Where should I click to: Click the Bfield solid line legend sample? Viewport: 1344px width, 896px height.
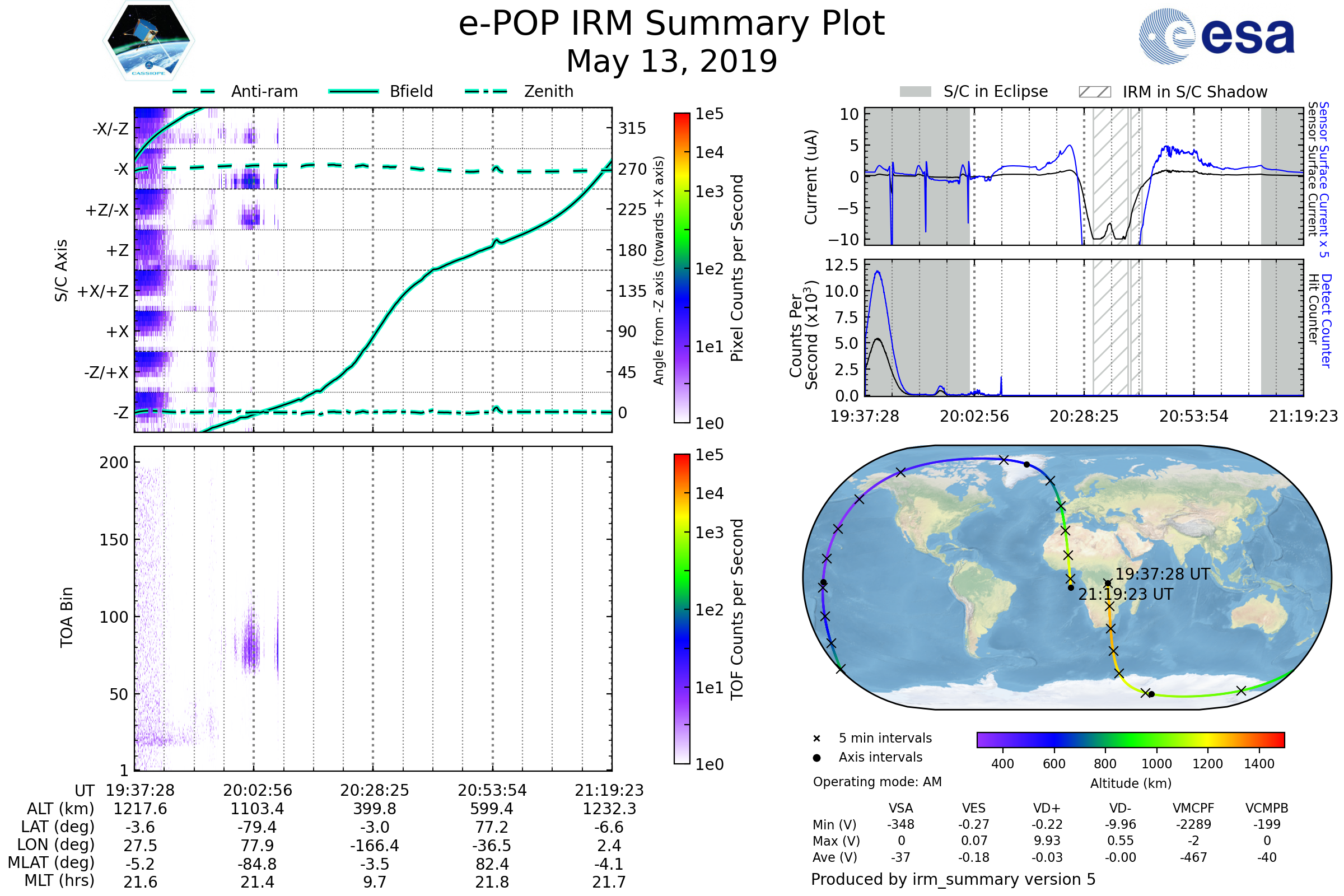353,91
